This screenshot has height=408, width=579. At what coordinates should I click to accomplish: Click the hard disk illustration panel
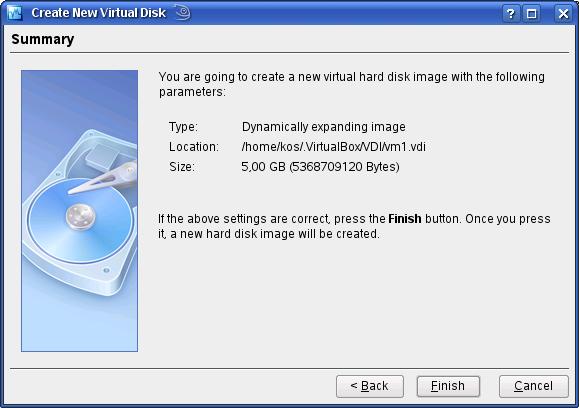point(79,211)
